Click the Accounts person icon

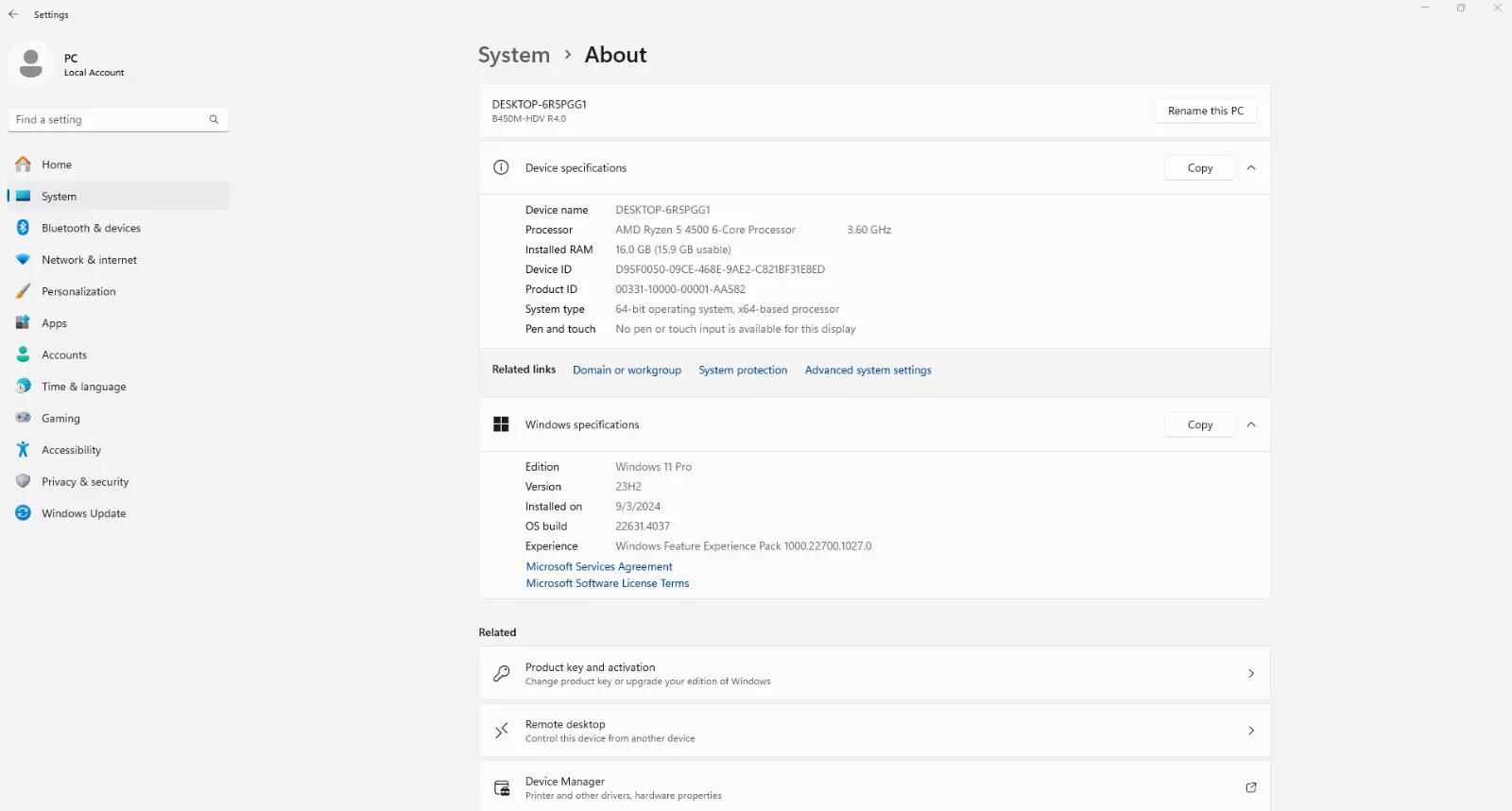(23, 354)
